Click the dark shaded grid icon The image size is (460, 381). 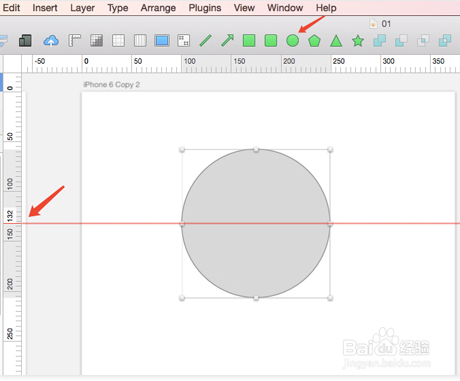pos(96,41)
